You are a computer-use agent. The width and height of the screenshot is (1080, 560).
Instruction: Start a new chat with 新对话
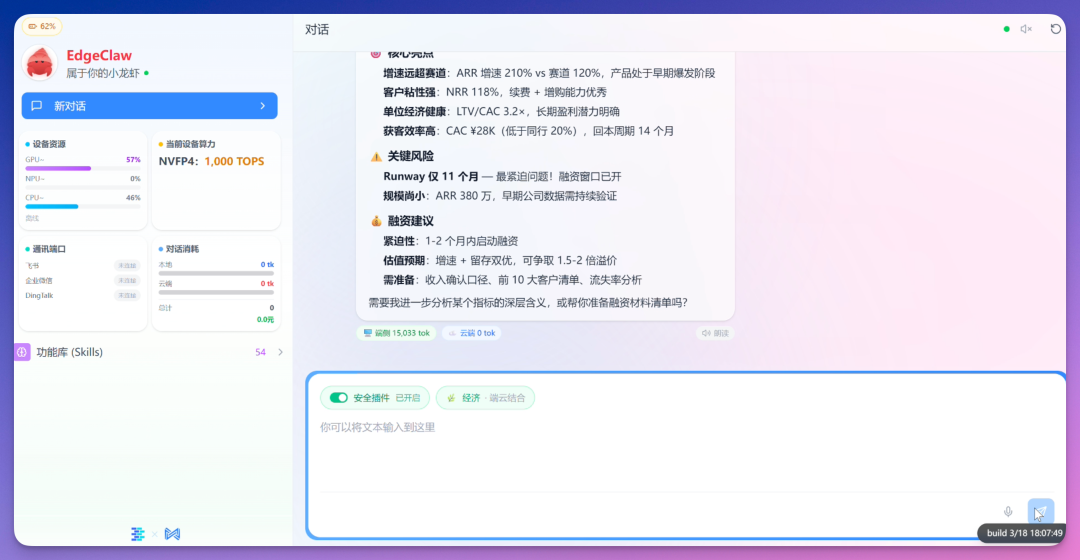coord(149,106)
